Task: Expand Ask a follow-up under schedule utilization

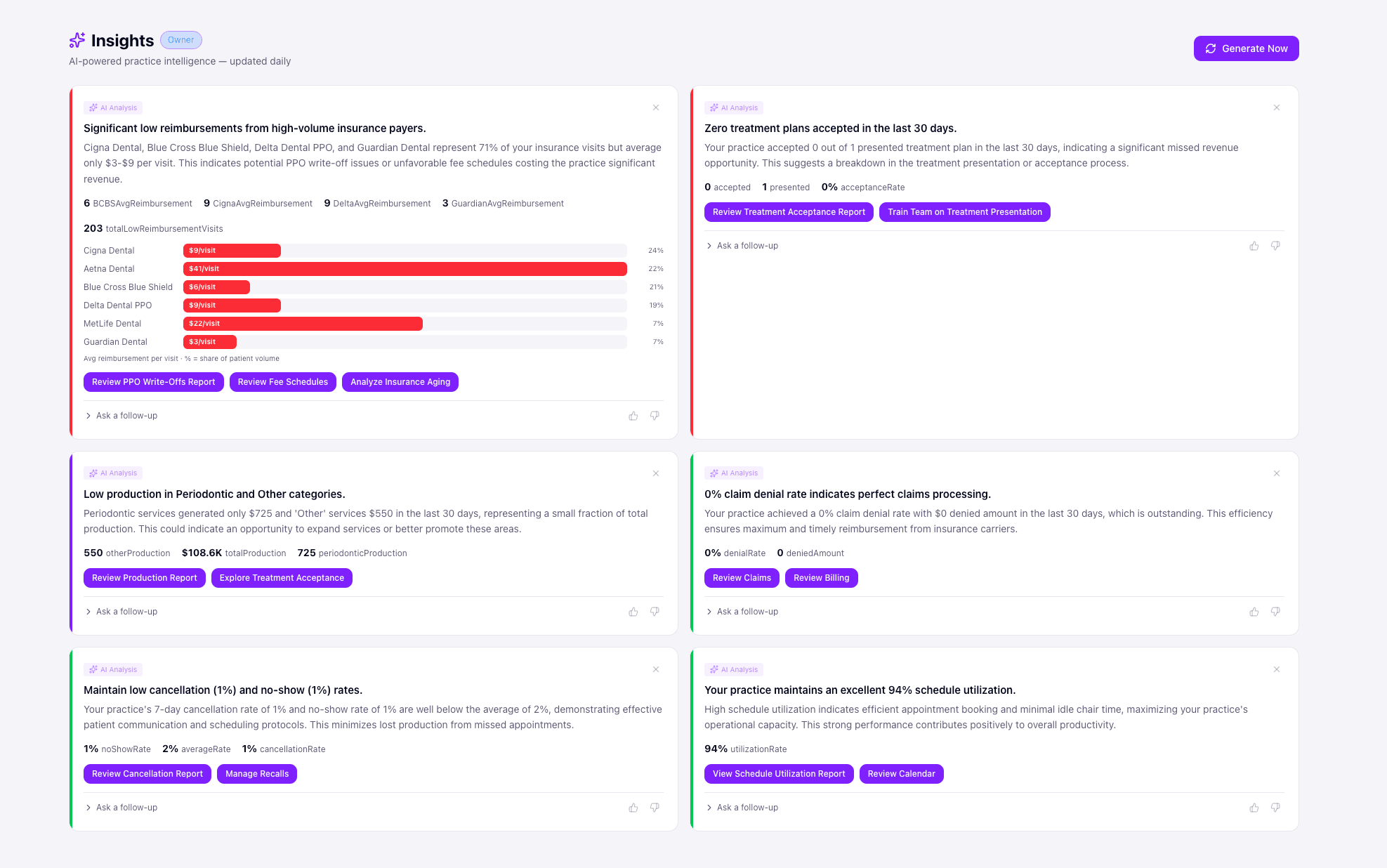Action: (x=742, y=808)
